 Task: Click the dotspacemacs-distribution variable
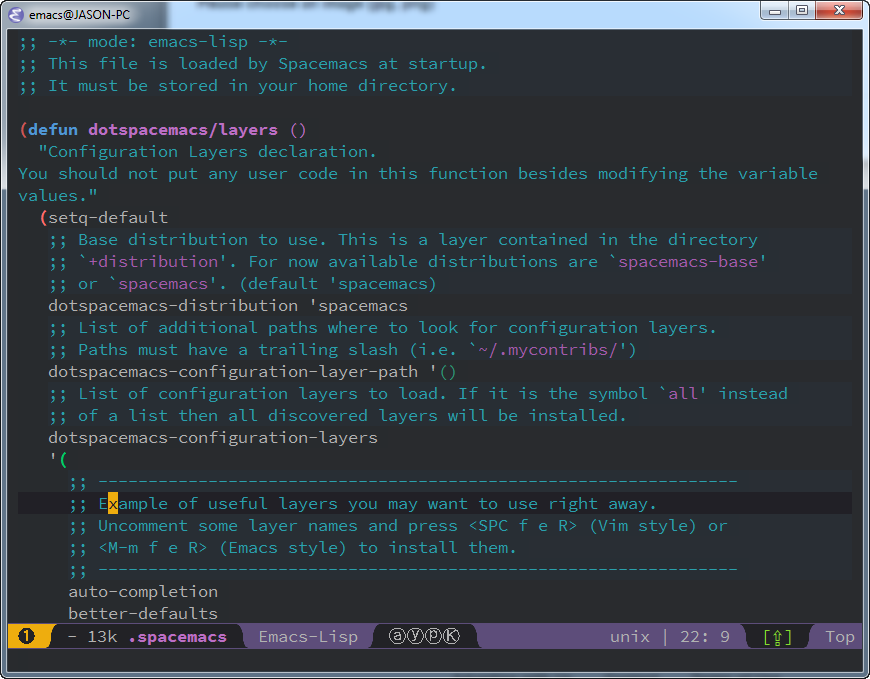173,306
